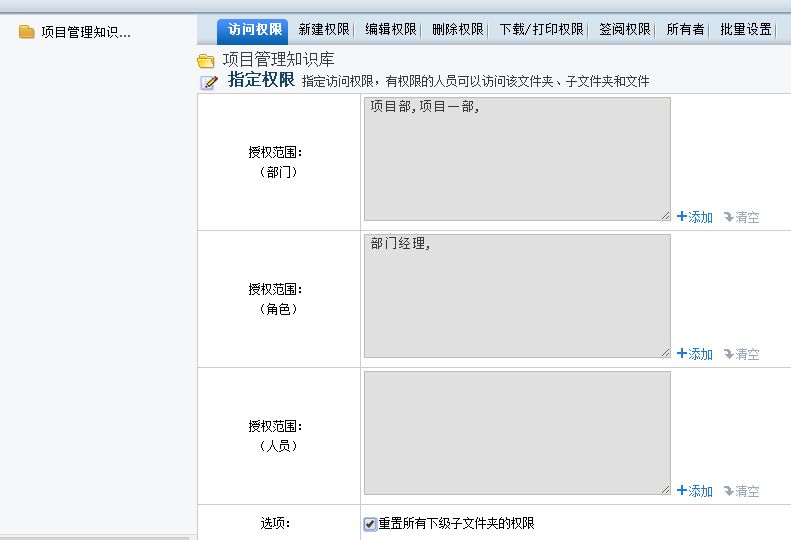Image resolution: width=791 pixels, height=540 pixels.
Task: Select the 项目管理知识 tree item in sidebar
Action: coord(85,32)
